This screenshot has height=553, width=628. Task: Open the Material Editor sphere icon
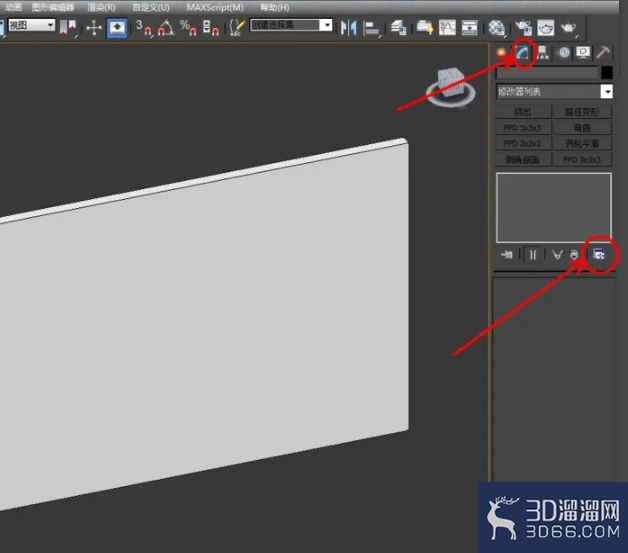(497, 28)
